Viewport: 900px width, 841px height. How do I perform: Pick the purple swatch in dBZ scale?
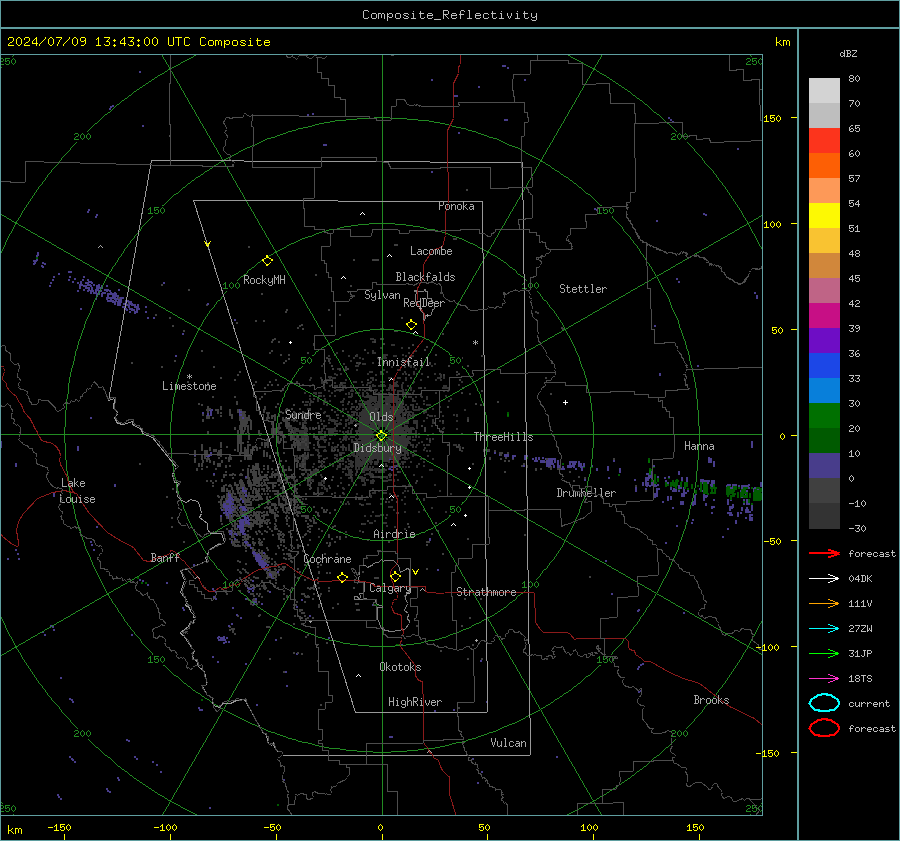(824, 340)
